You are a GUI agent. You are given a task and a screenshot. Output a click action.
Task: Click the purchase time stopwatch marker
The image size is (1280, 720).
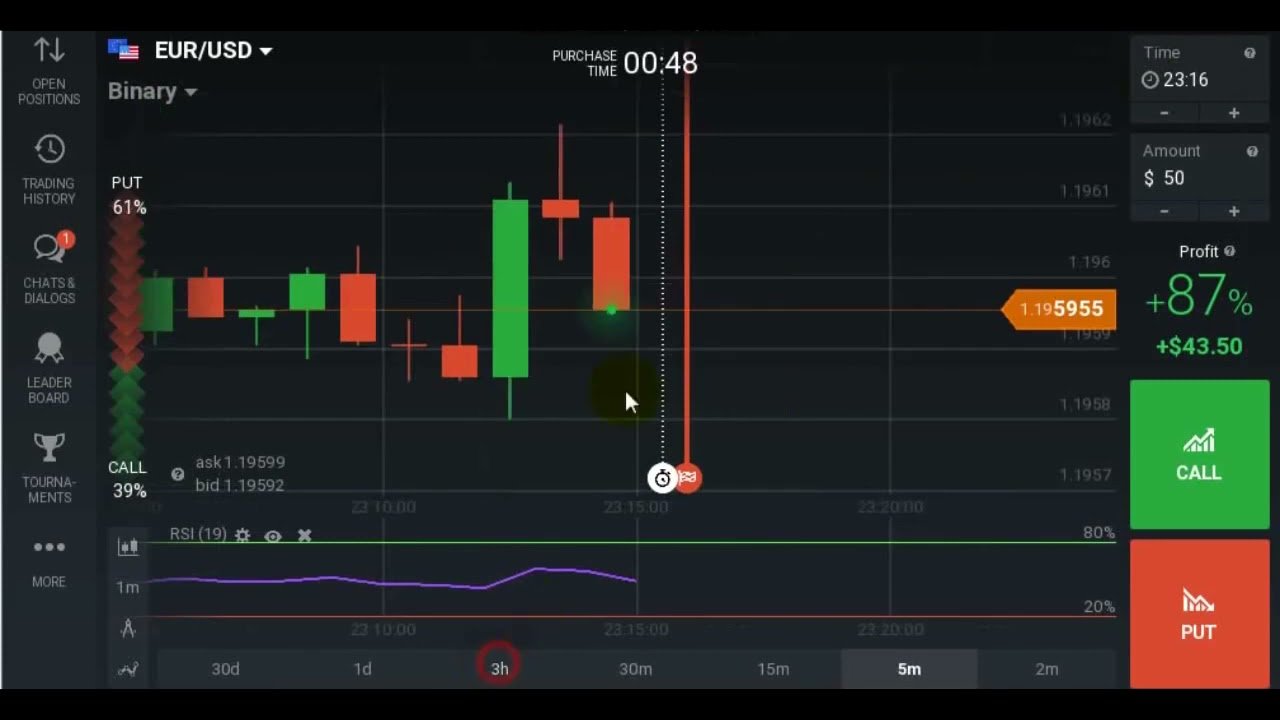point(662,478)
